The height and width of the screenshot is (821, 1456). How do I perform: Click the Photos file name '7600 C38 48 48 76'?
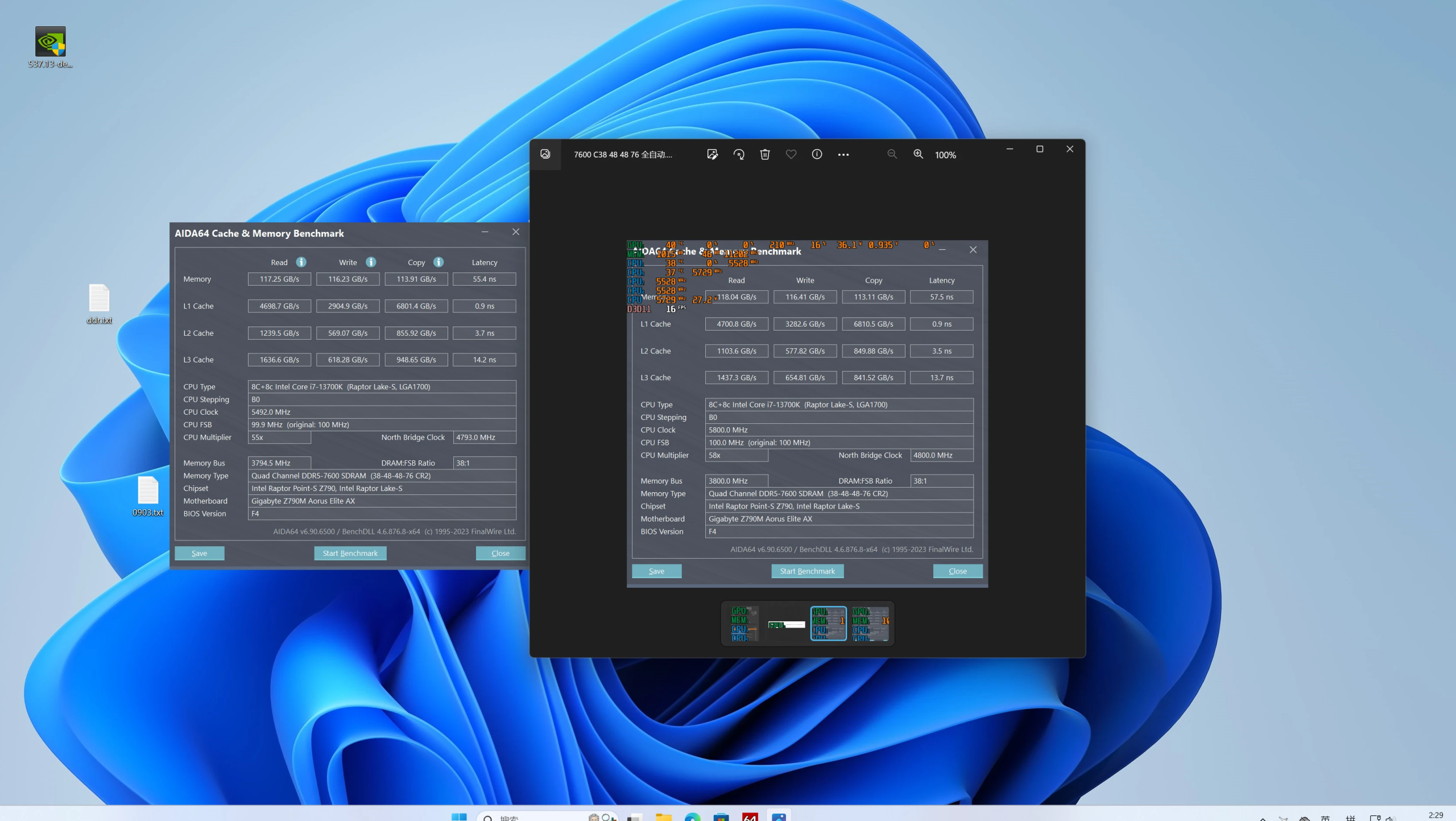[x=623, y=155]
